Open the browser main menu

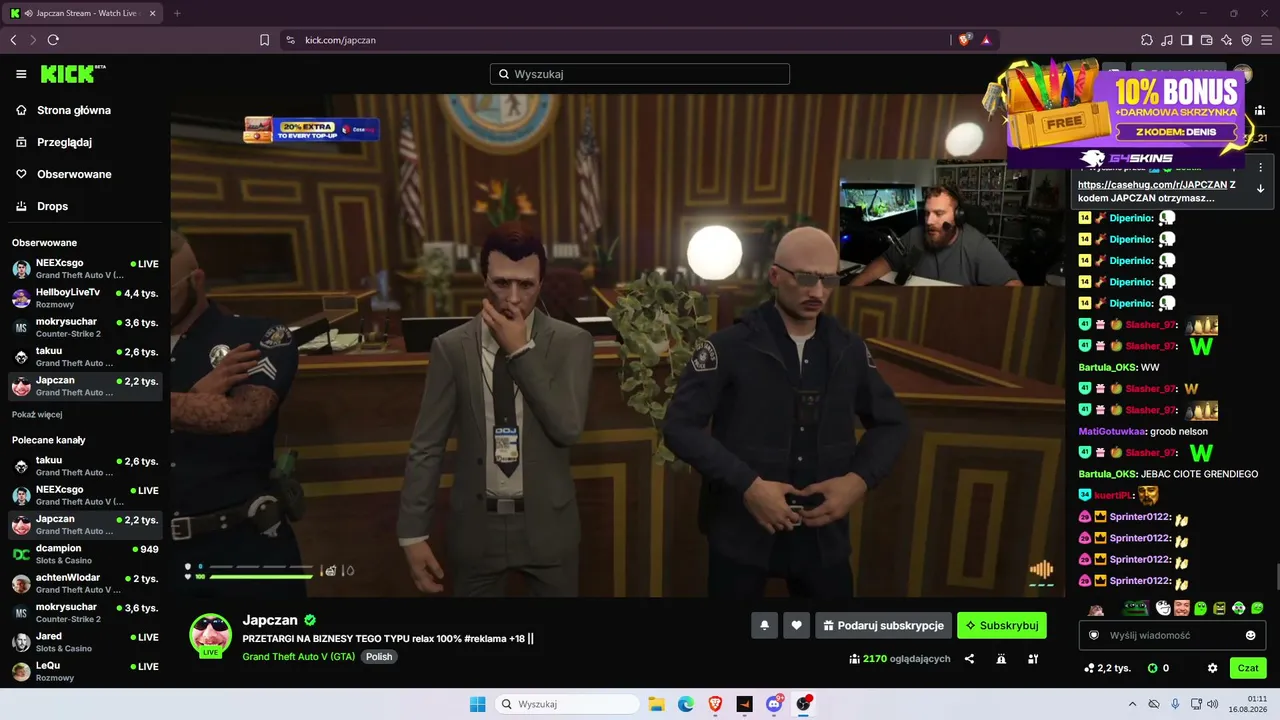1267,40
